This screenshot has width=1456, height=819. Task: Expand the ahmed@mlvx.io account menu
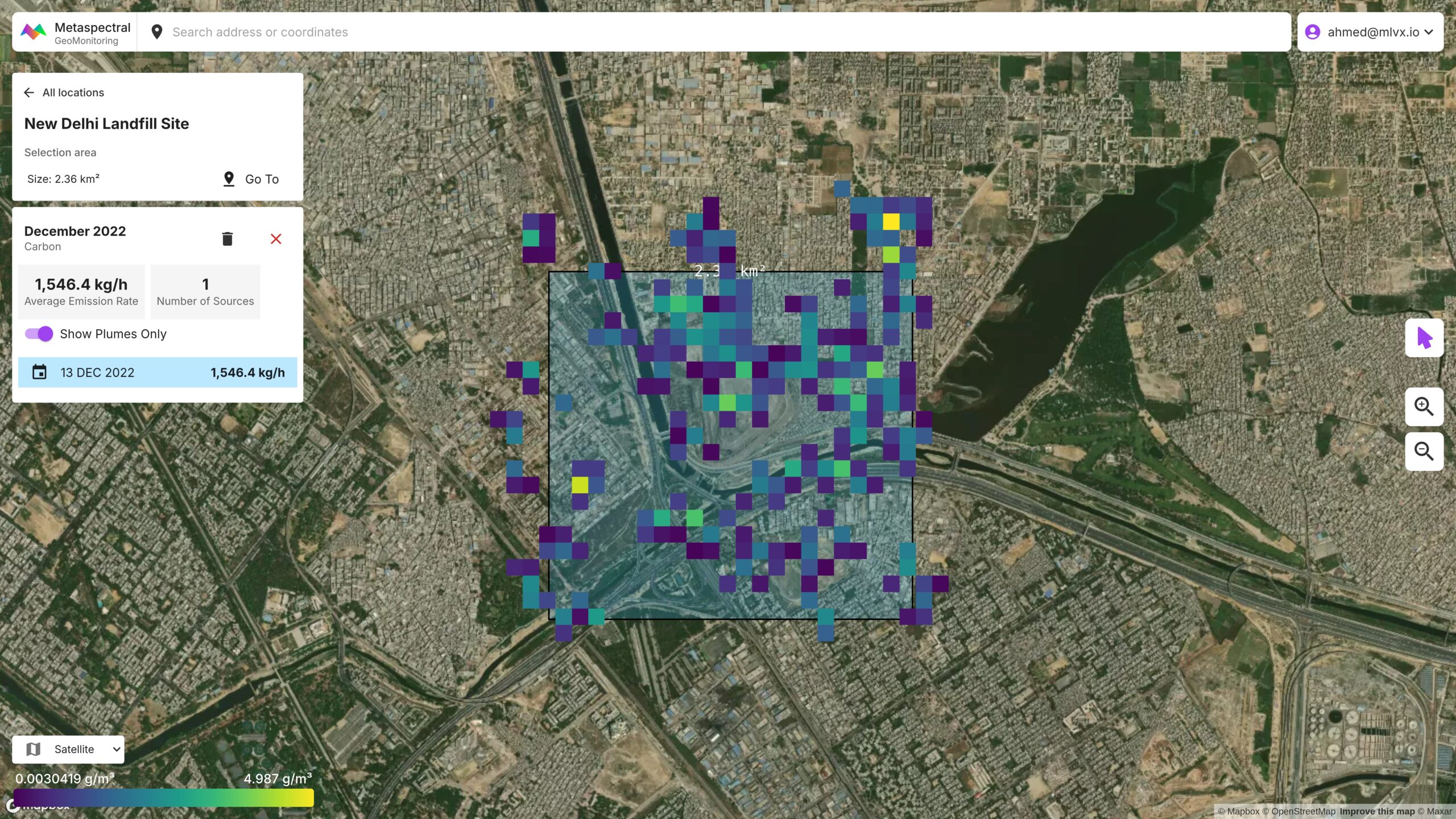point(1429,32)
